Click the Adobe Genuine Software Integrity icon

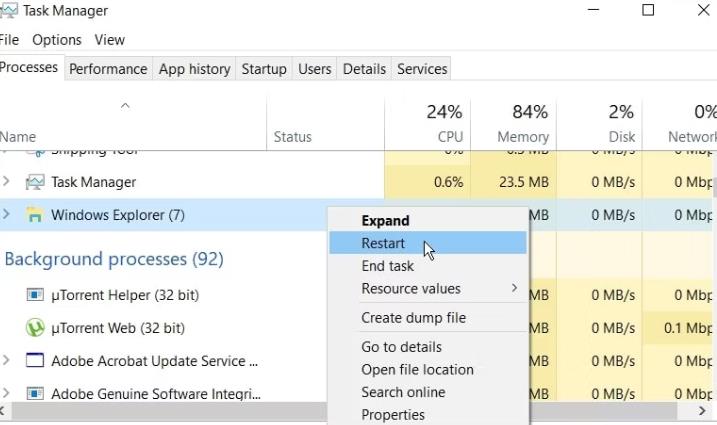click(x=35, y=393)
